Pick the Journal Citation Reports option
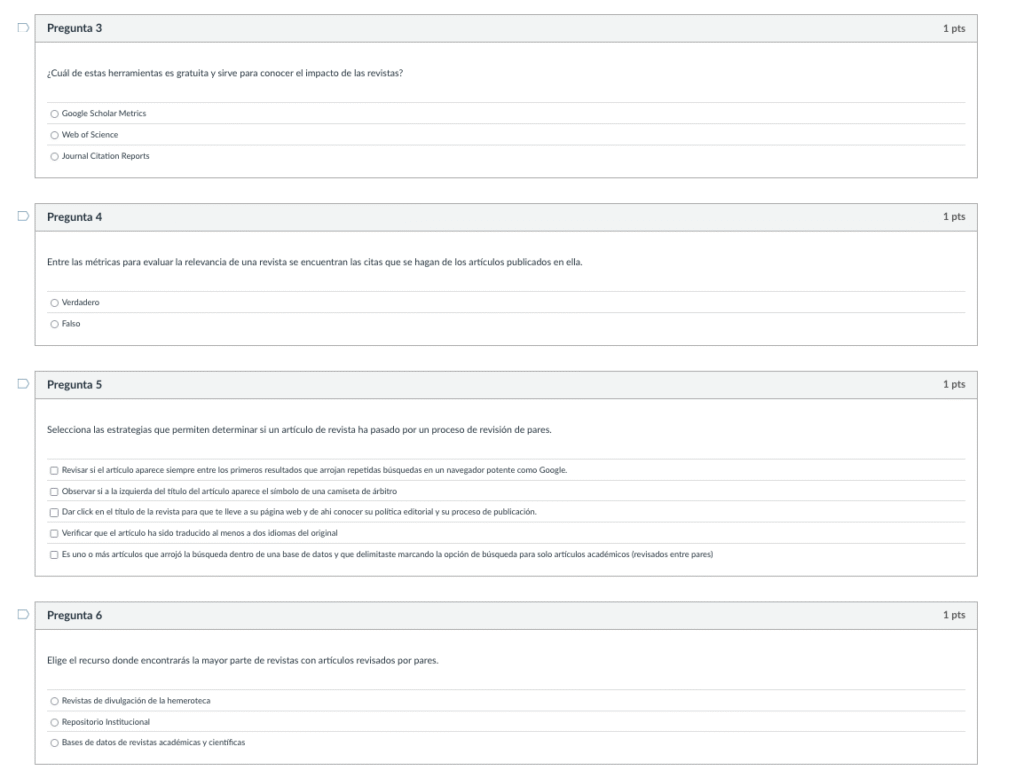Screen dimensions: 1024x778 point(54,155)
